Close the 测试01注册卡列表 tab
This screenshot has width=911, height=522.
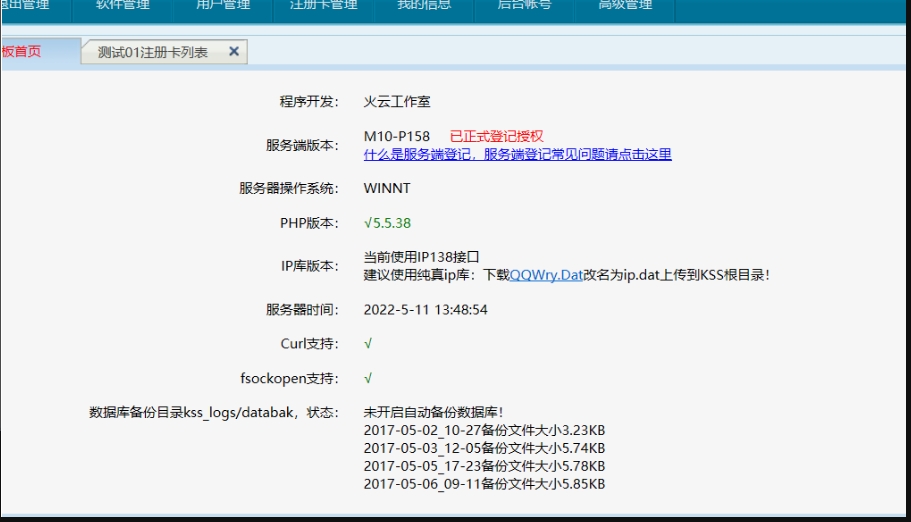[x=234, y=52]
